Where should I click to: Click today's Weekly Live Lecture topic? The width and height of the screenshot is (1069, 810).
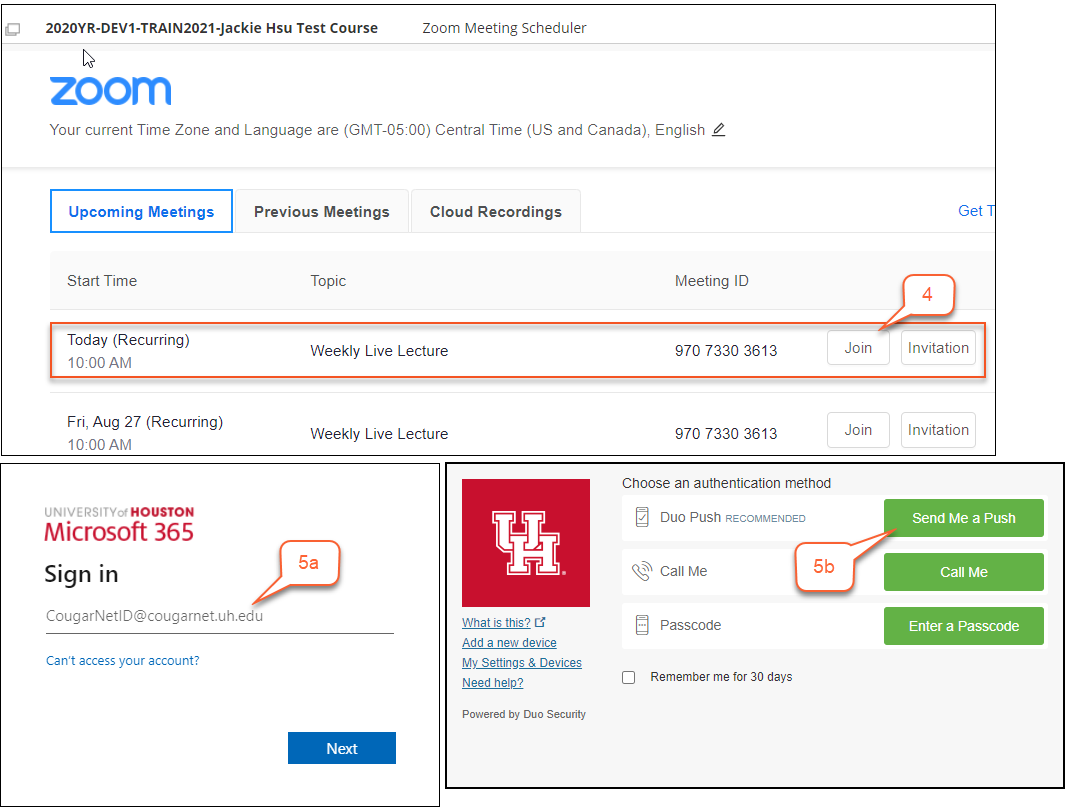[x=379, y=350]
